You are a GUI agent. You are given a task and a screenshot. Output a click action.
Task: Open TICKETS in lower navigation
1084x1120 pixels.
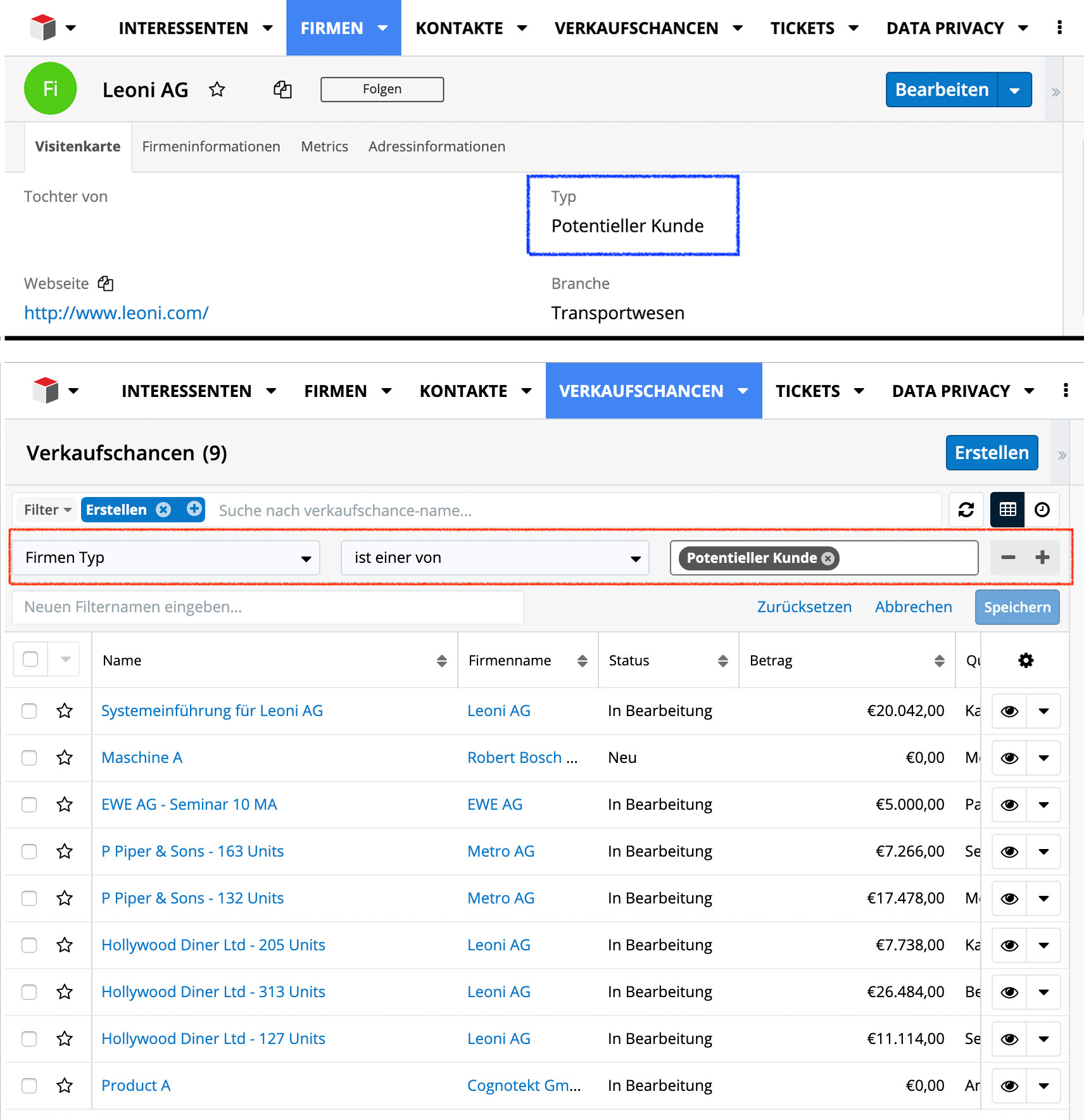[x=807, y=391]
